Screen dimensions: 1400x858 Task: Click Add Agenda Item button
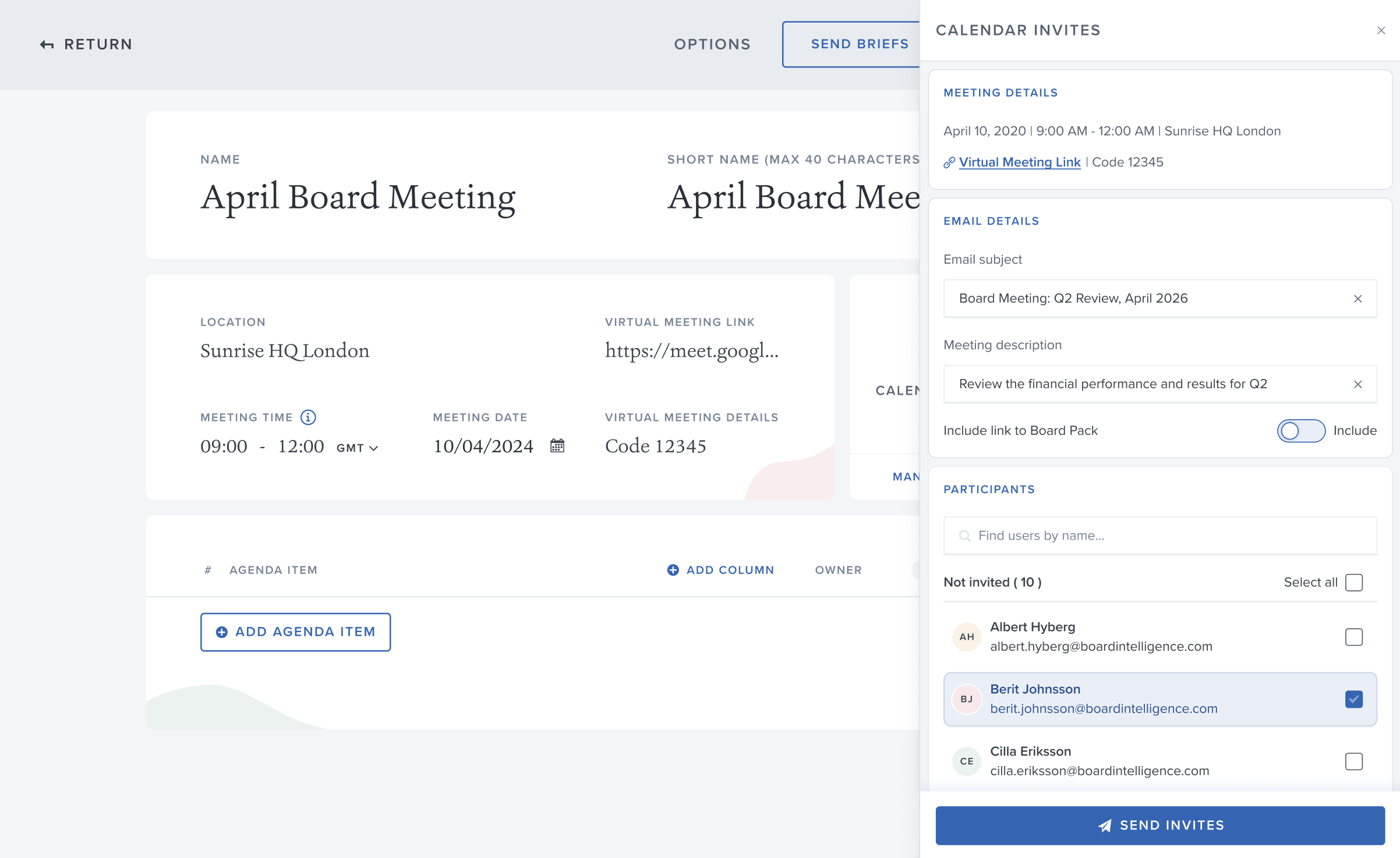click(296, 632)
